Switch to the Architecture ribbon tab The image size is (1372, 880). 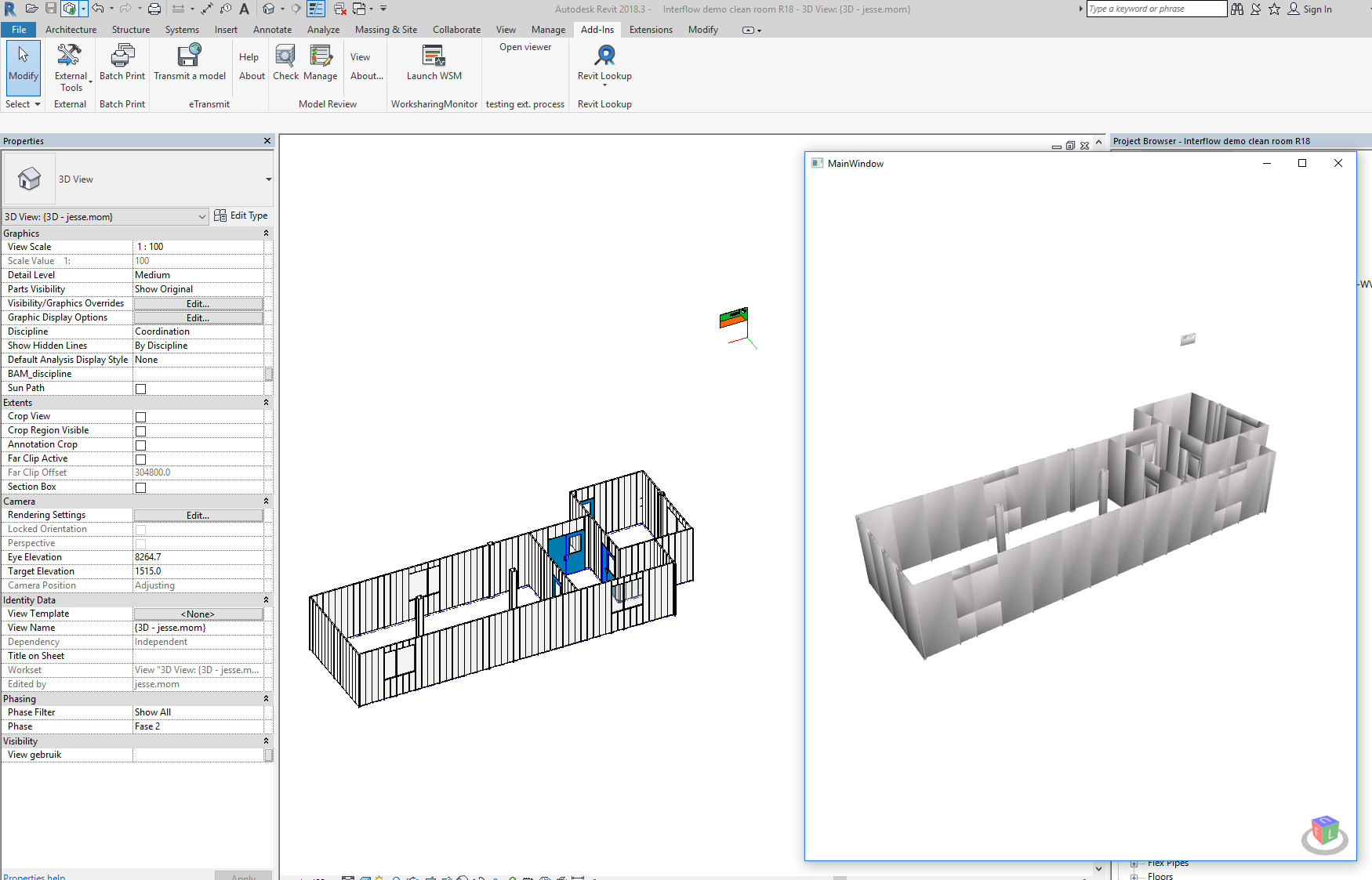[71, 29]
